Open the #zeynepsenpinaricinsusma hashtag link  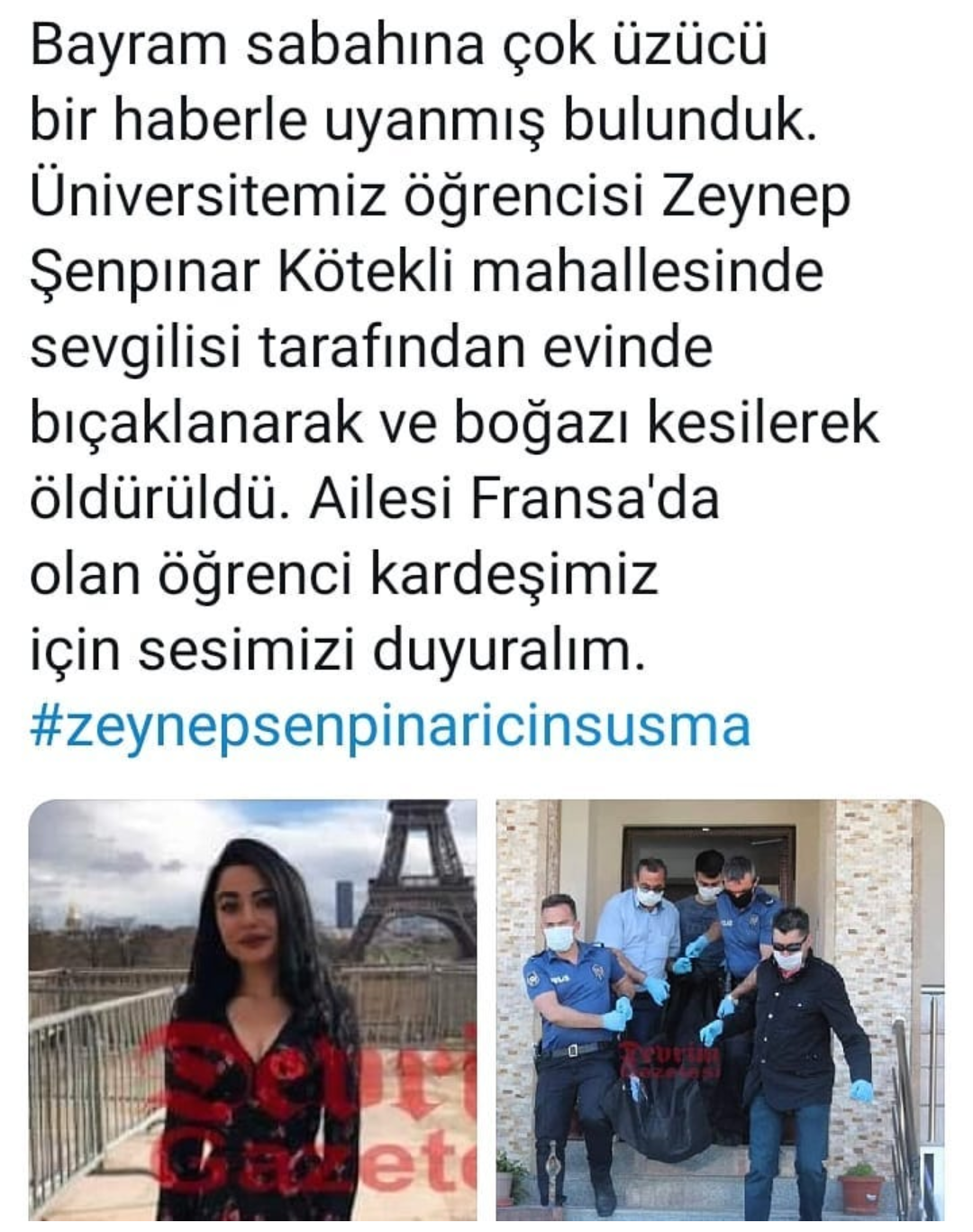390,726
